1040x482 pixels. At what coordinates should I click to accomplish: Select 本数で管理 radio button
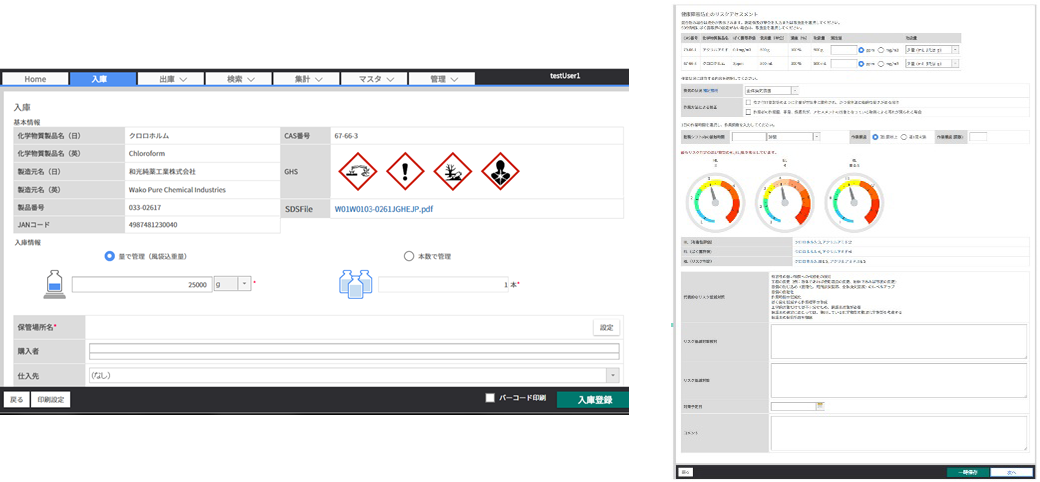coord(408,256)
